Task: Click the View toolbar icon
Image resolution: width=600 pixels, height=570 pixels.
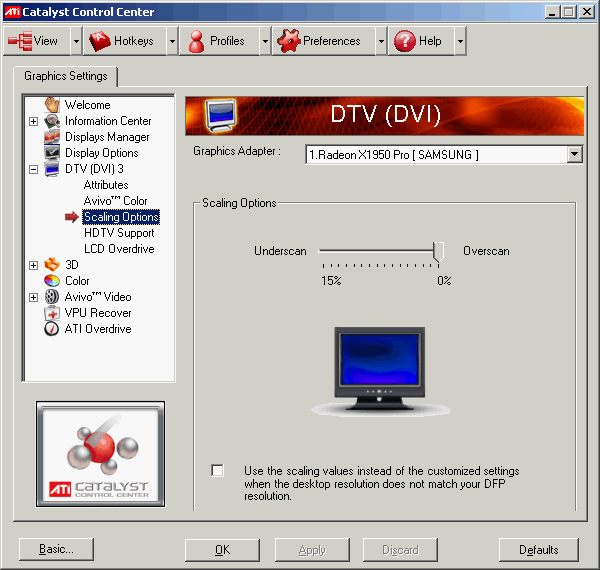Action: pos(20,41)
